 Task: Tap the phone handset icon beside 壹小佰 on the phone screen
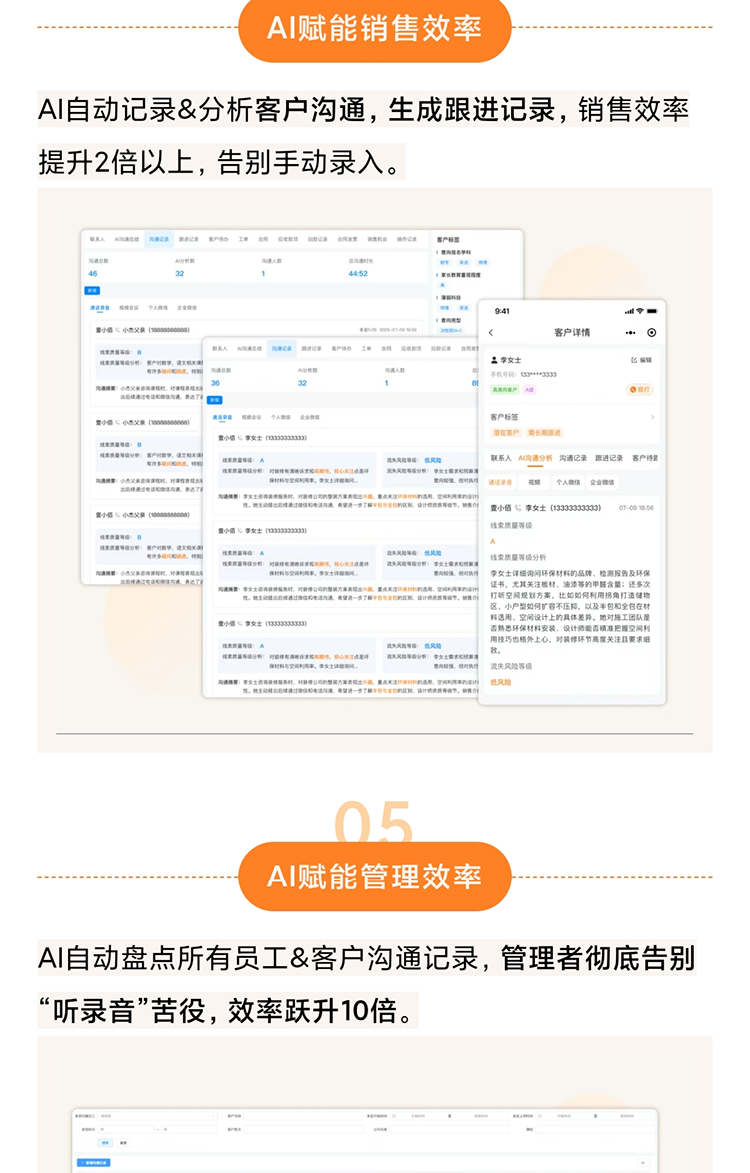pos(518,508)
